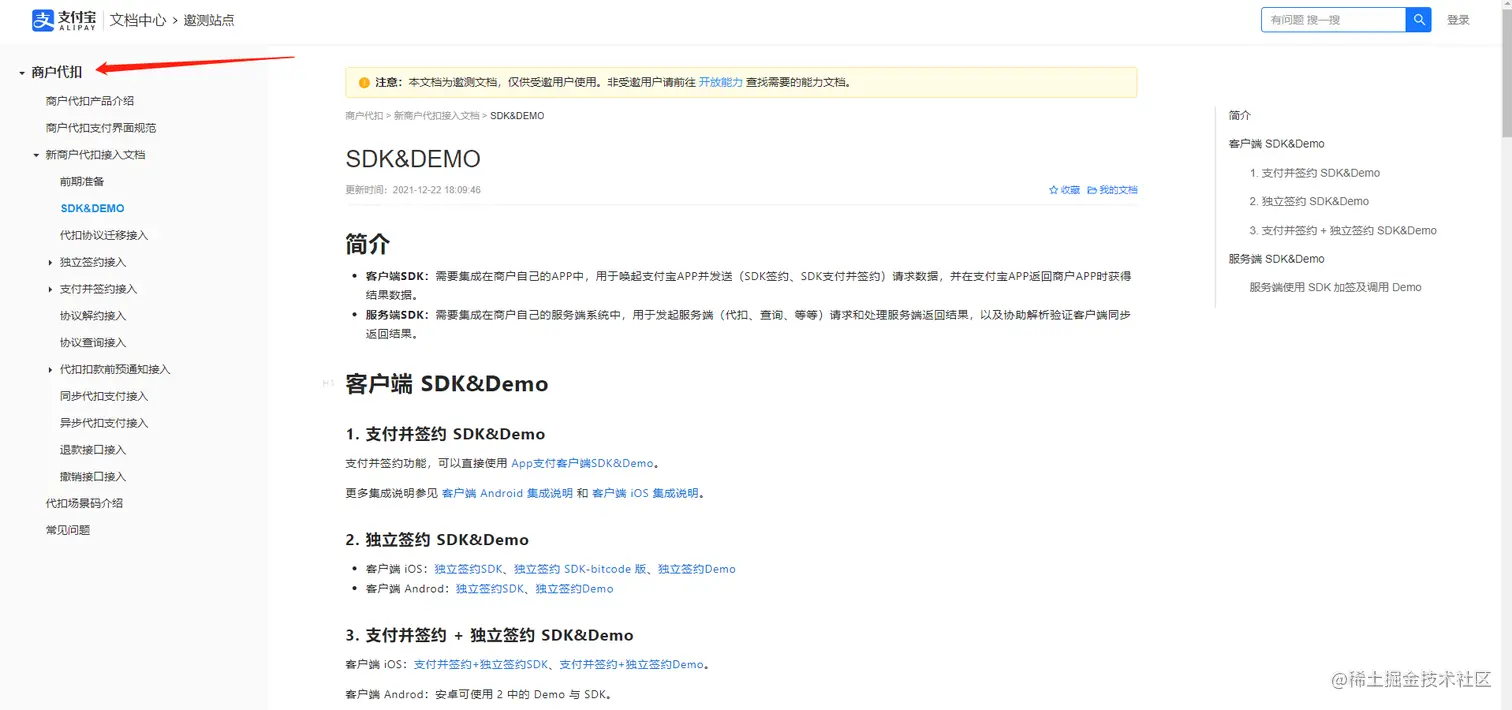The image size is (1512, 710).
Task: Open 常见问题 in the sidebar
Action: pyautogui.click(x=68, y=530)
